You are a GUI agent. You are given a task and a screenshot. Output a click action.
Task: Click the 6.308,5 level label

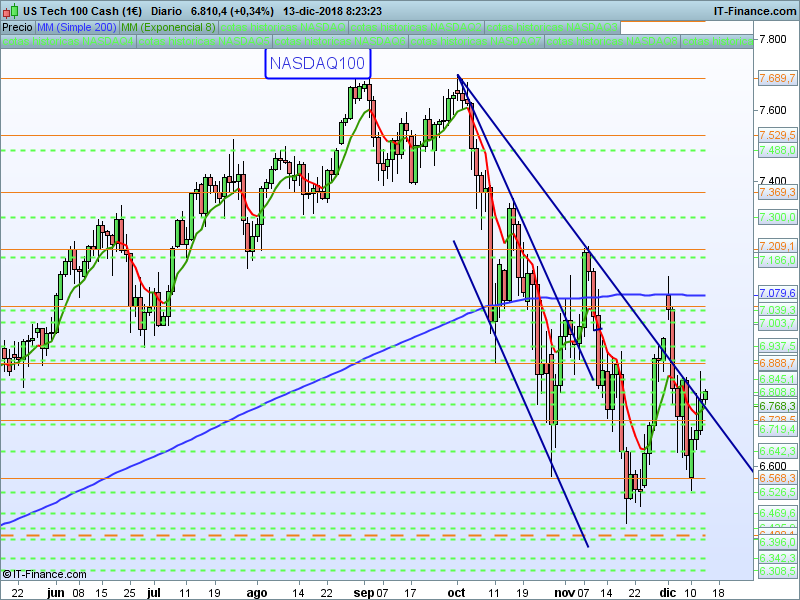(777, 571)
